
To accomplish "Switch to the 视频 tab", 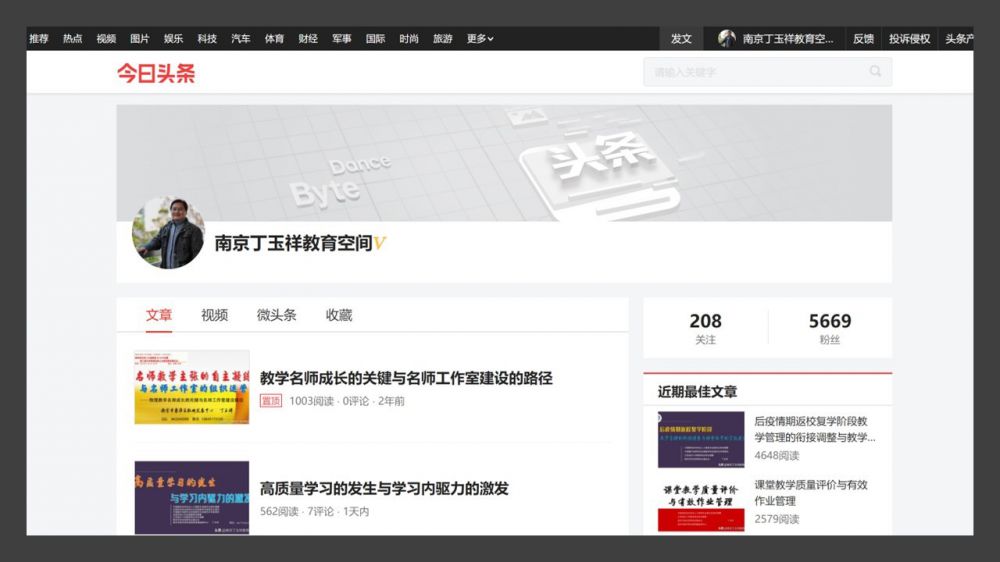I will pos(214,315).
